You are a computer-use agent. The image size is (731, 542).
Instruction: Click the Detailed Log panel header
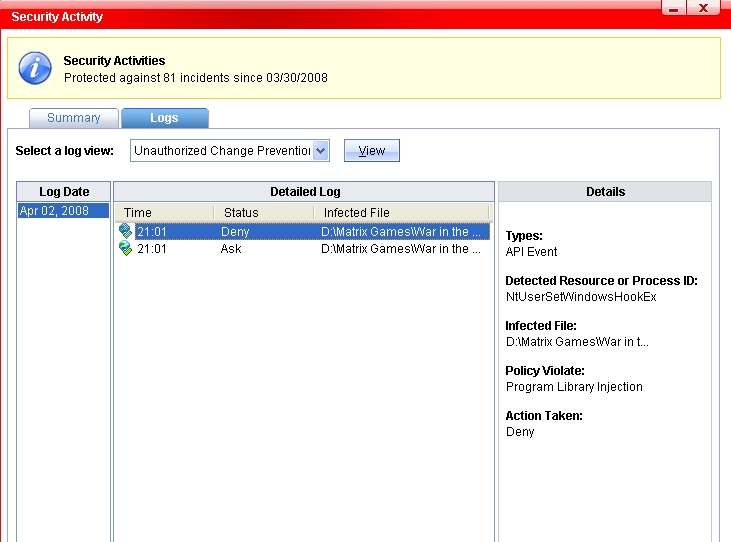pyautogui.click(x=304, y=192)
